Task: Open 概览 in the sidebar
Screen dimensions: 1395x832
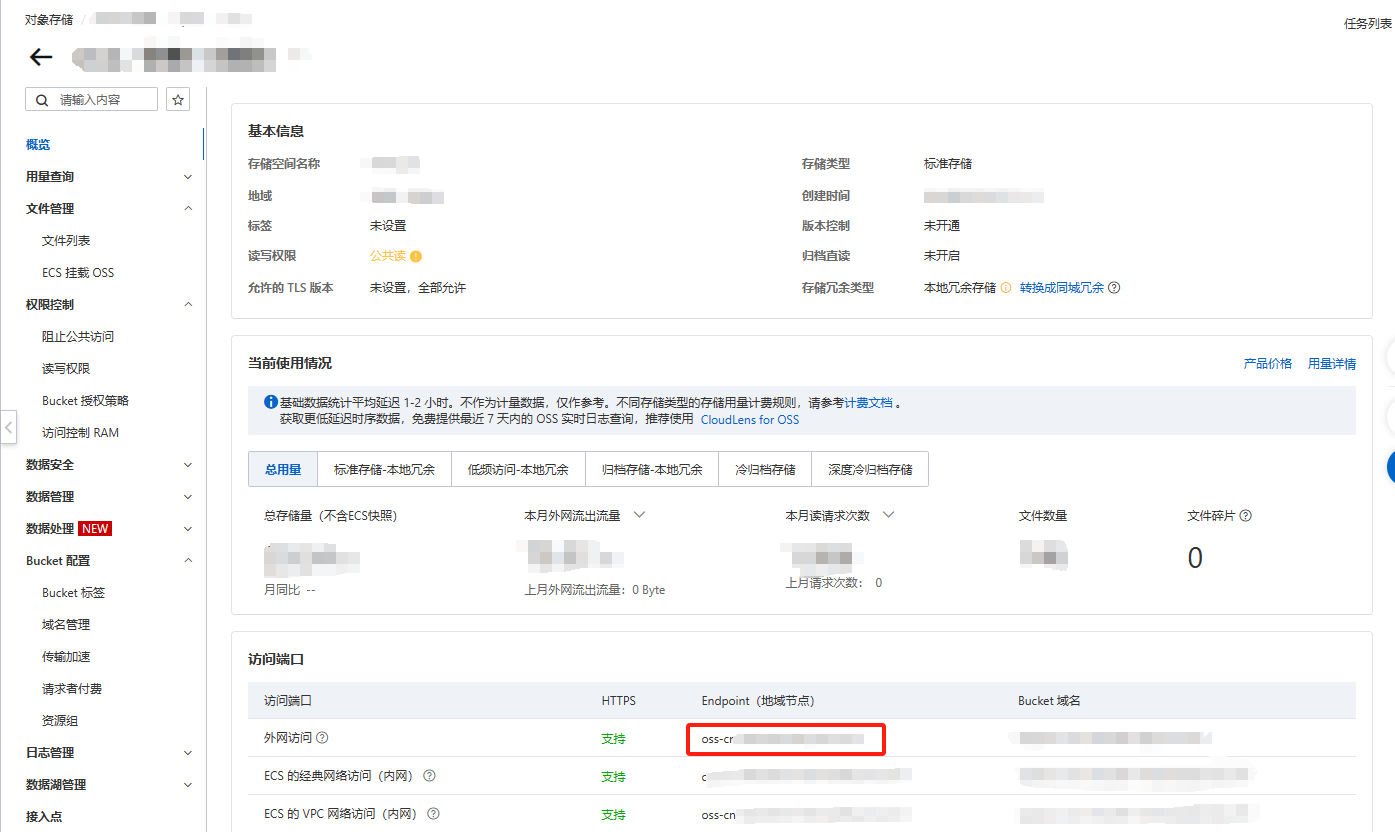Action: tap(38, 145)
